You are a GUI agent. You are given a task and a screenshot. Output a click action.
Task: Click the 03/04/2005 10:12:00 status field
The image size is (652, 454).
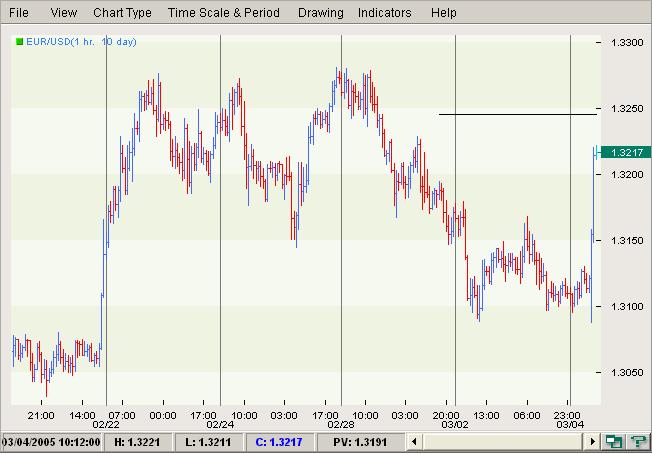point(51,442)
